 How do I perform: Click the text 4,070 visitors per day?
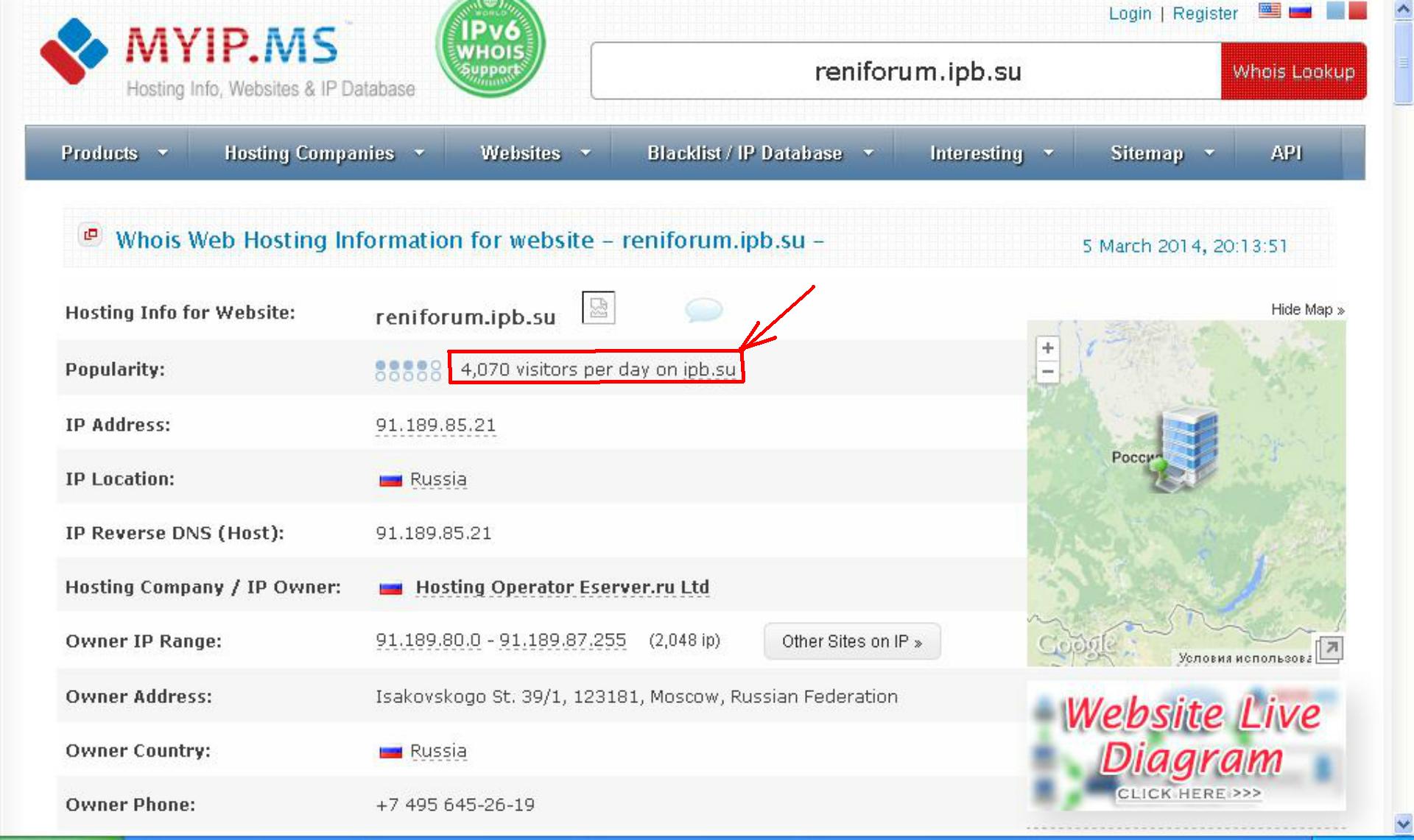(x=598, y=370)
